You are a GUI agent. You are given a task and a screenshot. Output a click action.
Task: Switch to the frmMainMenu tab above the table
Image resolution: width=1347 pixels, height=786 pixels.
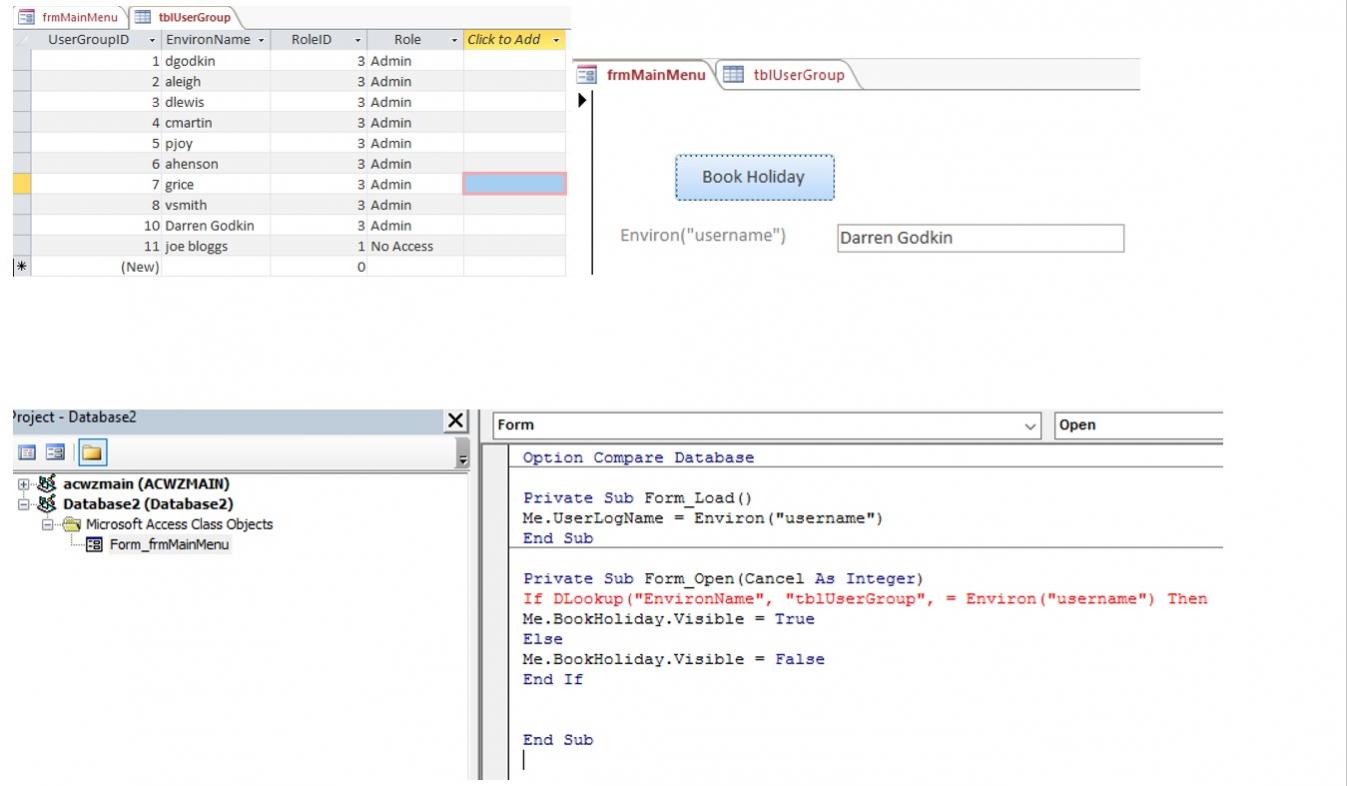coord(70,17)
